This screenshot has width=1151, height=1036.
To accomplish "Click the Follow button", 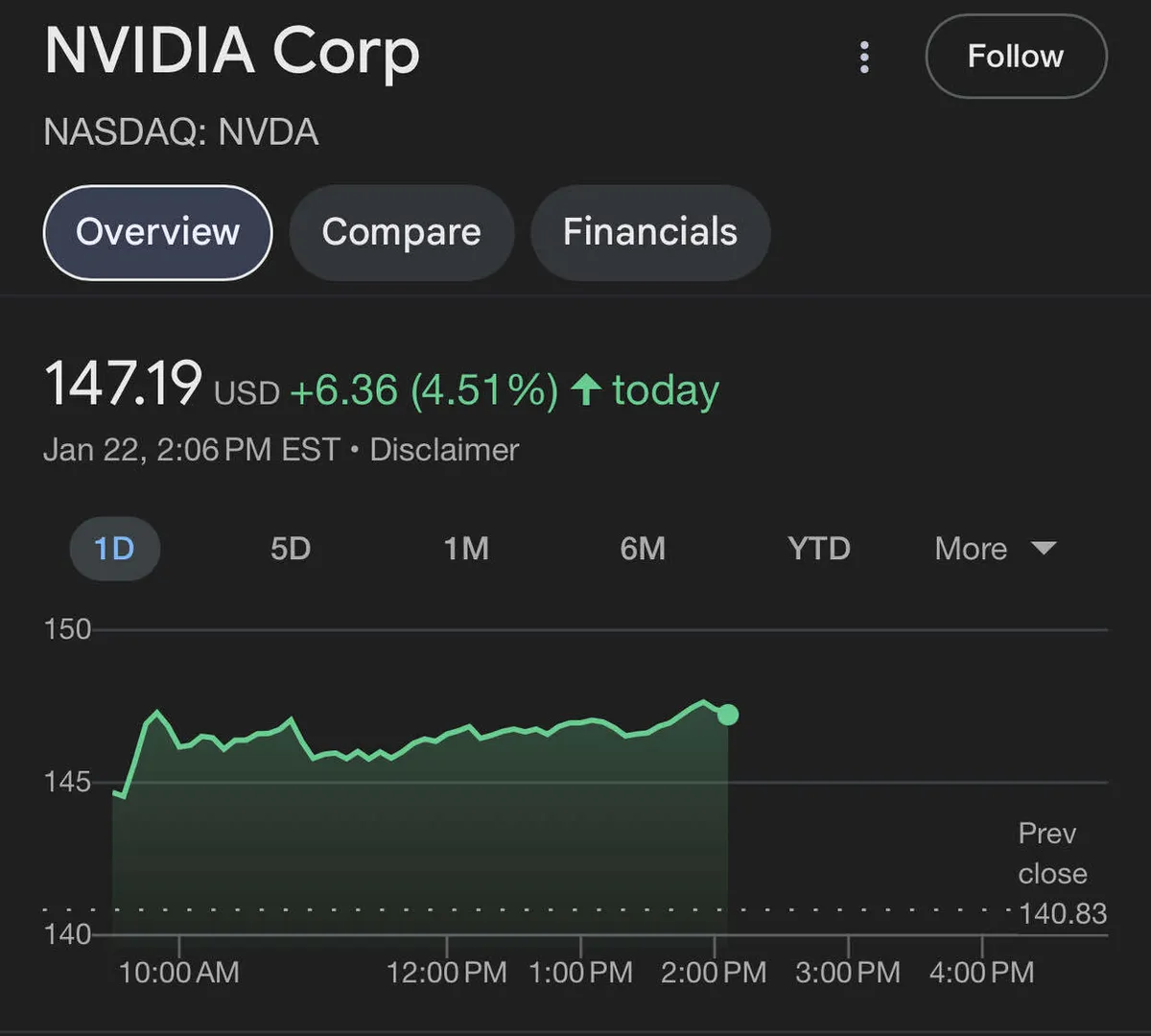I will coord(1016,57).
